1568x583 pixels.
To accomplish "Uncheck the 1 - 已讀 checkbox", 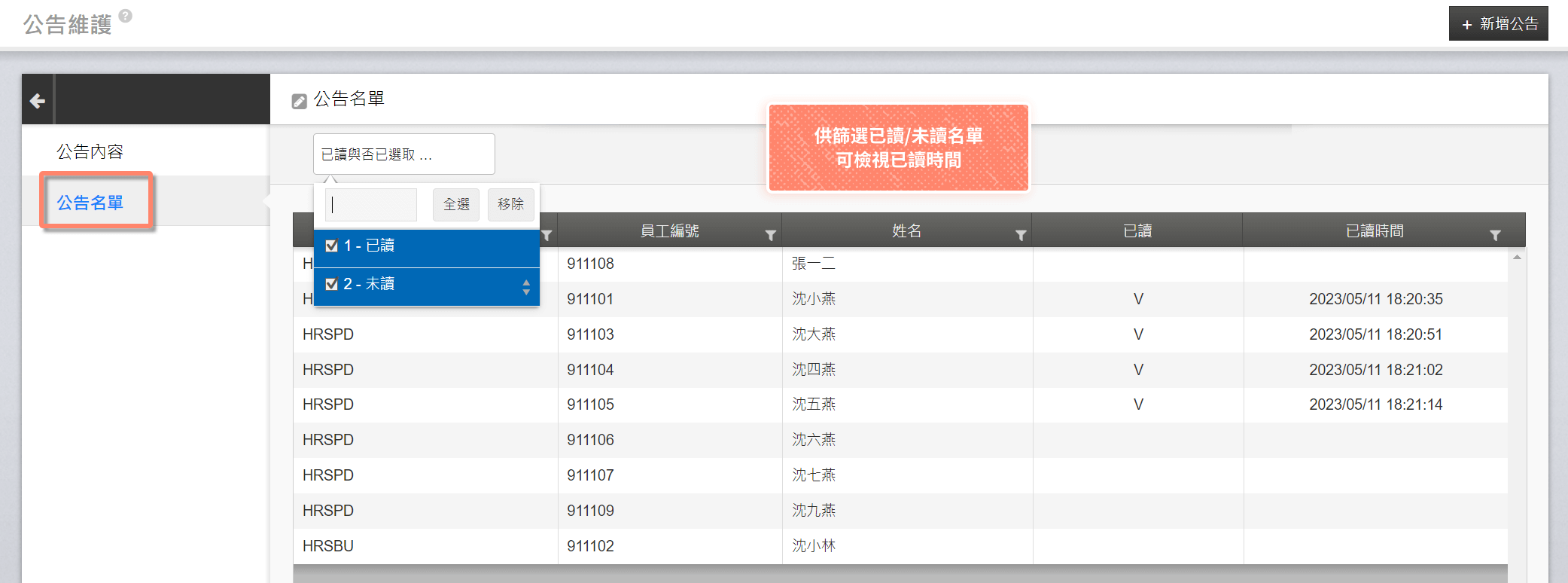I will pyautogui.click(x=331, y=246).
